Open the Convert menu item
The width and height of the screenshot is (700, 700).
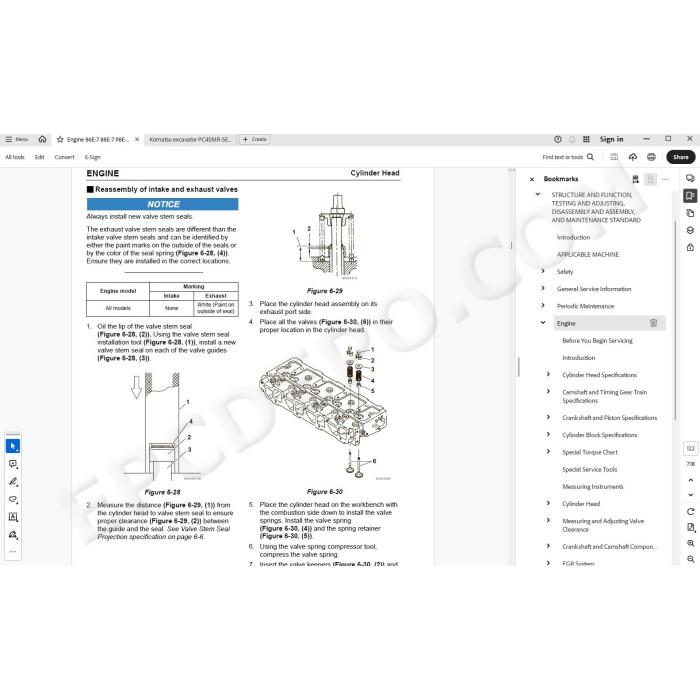(64, 157)
